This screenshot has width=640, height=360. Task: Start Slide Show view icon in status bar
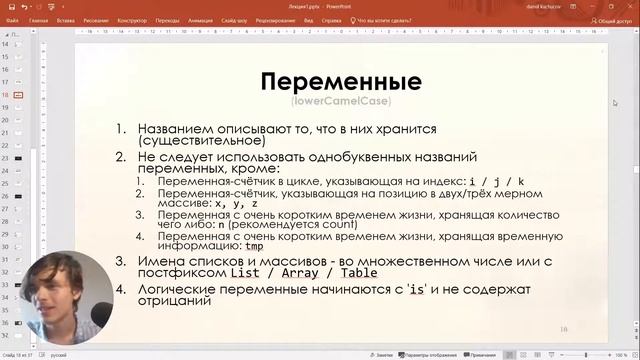[551, 355]
